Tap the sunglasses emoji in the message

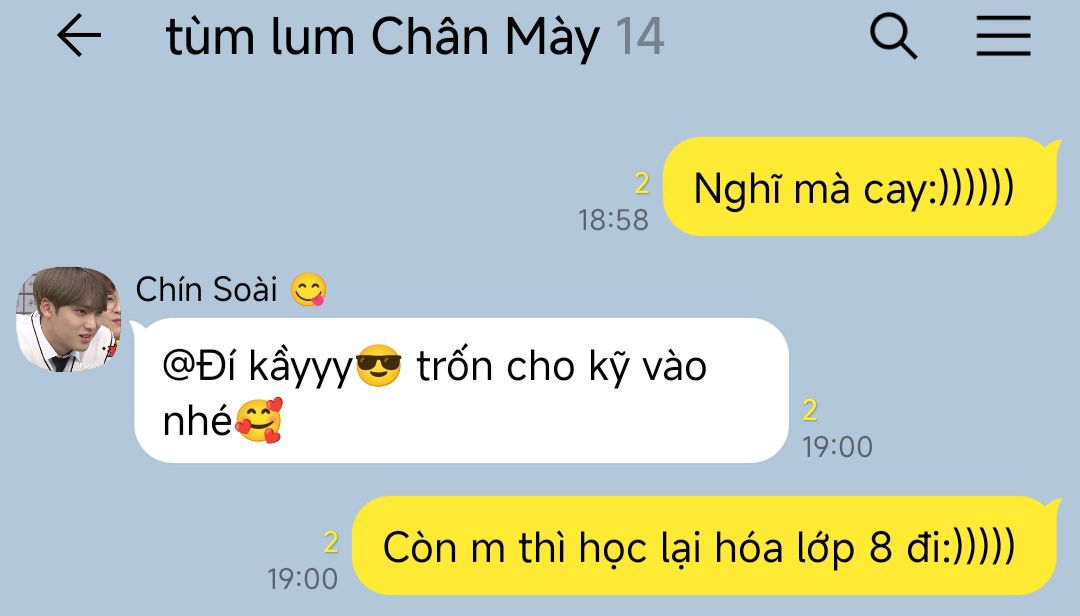point(378,366)
